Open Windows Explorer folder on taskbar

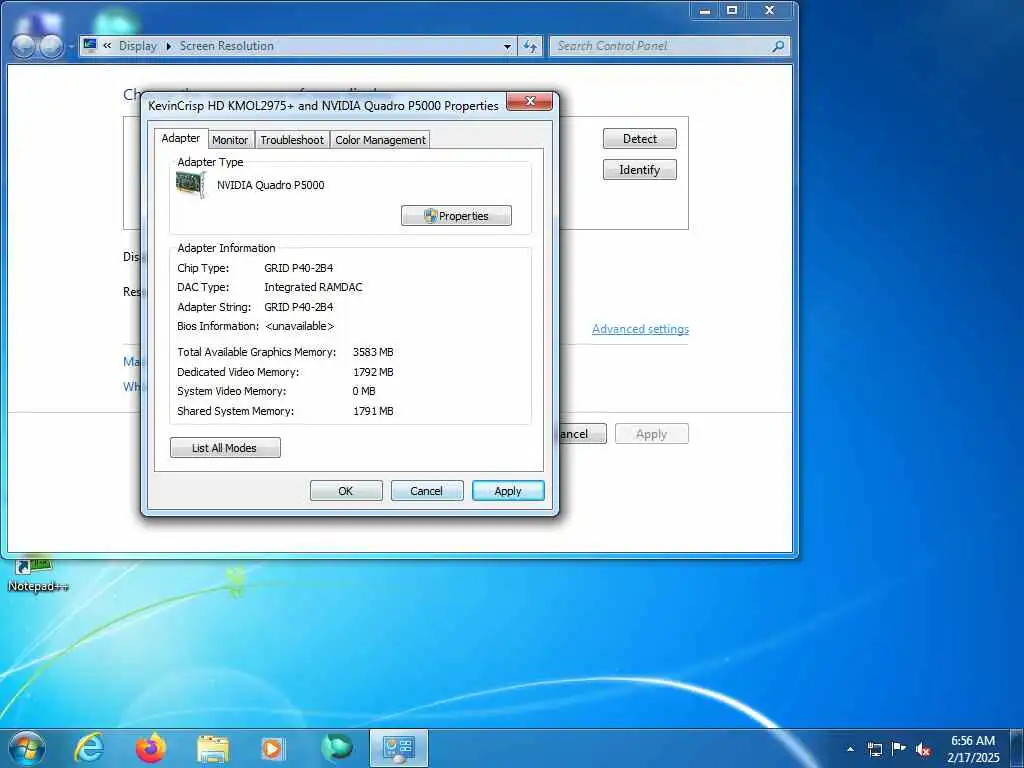click(213, 749)
